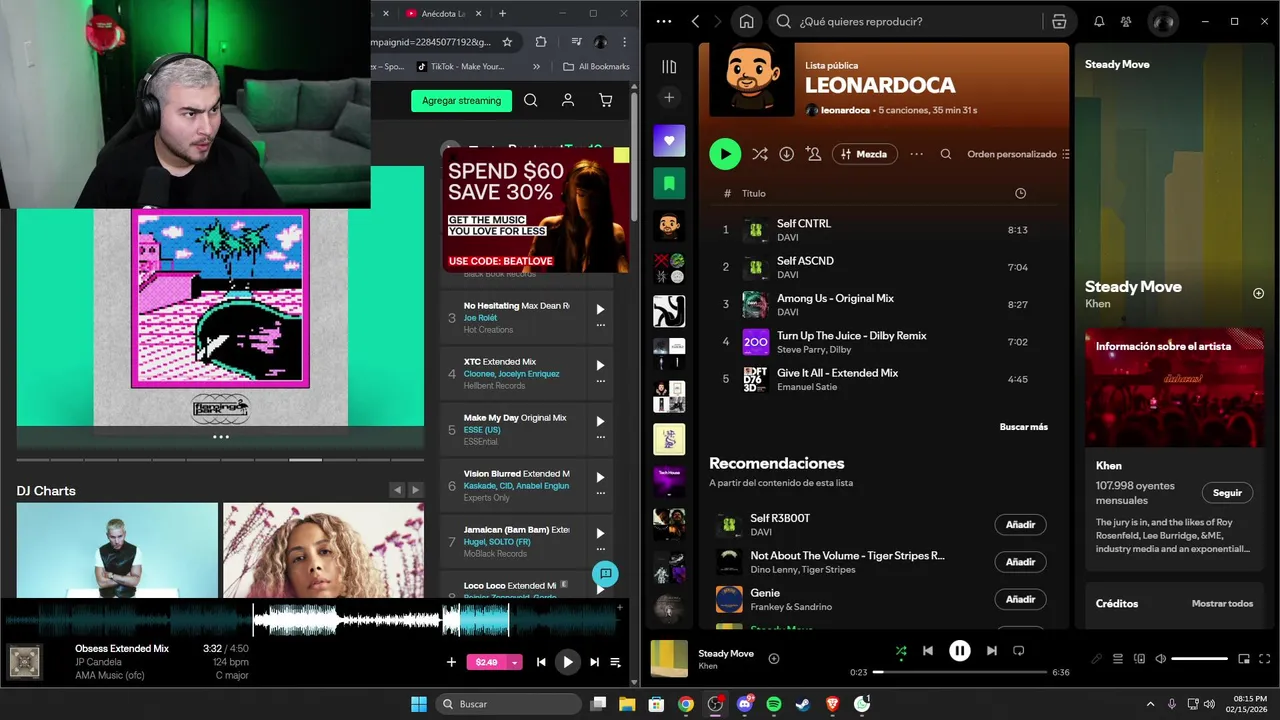This screenshot has height=720, width=1280.
Task: Open Beatport search magnifier icon
Action: (531, 100)
